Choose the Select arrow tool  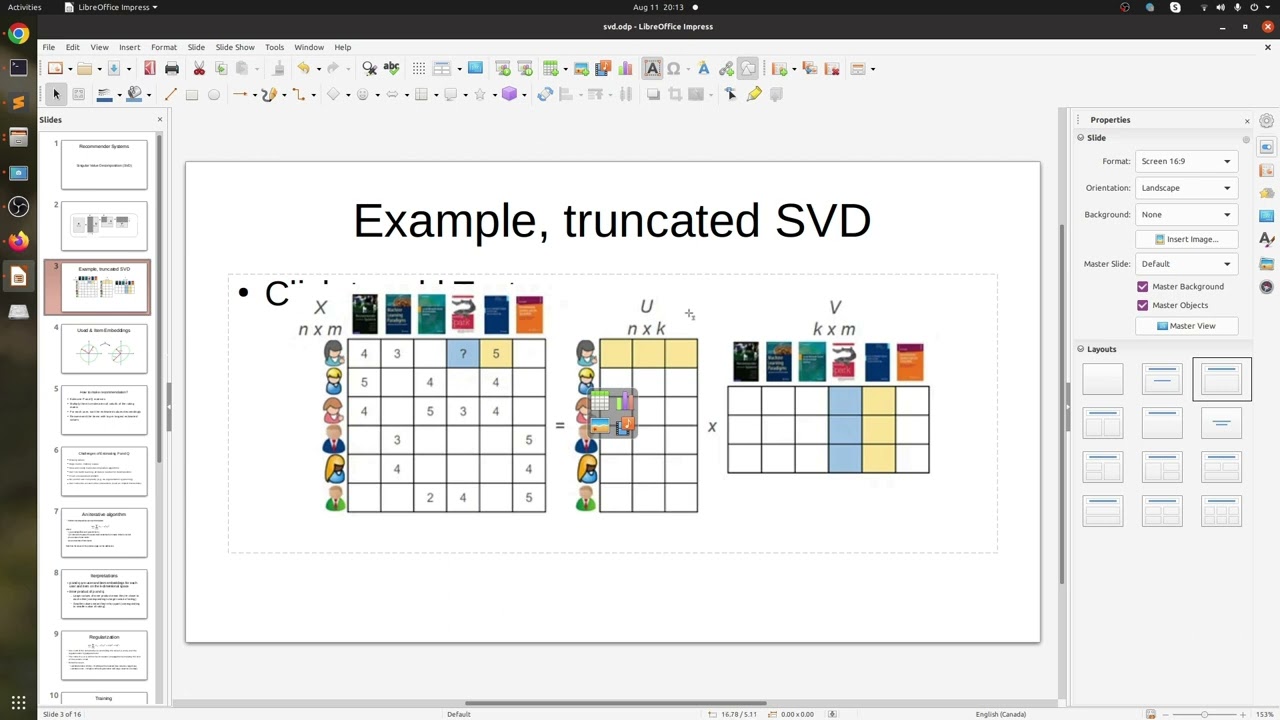[x=56, y=94]
